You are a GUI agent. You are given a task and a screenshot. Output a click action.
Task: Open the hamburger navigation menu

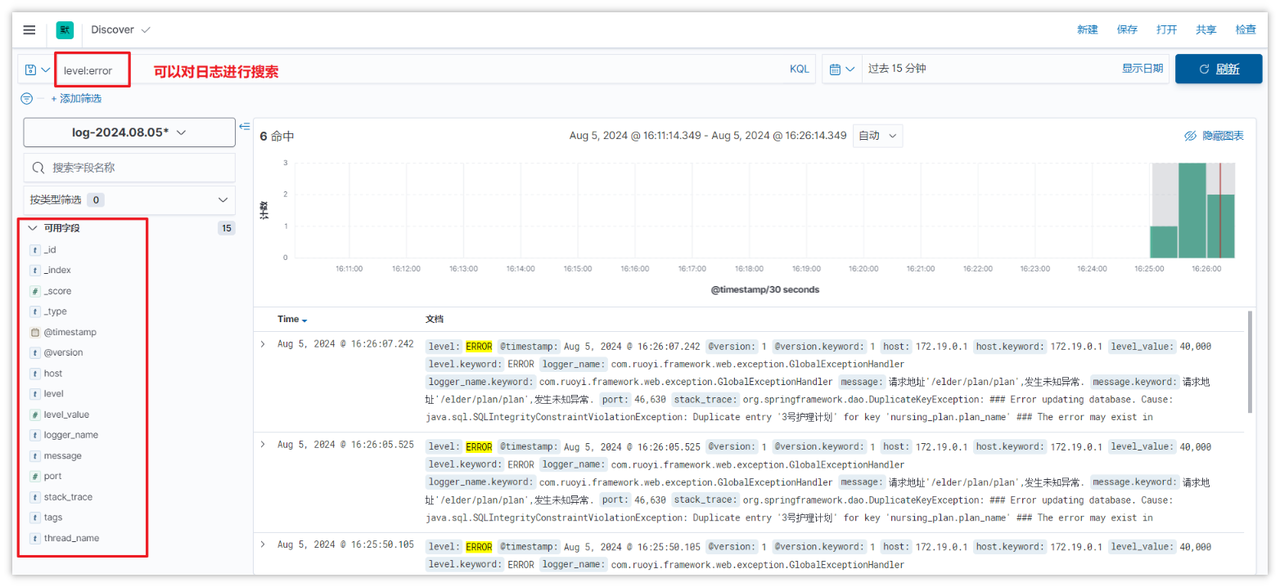tap(29, 30)
